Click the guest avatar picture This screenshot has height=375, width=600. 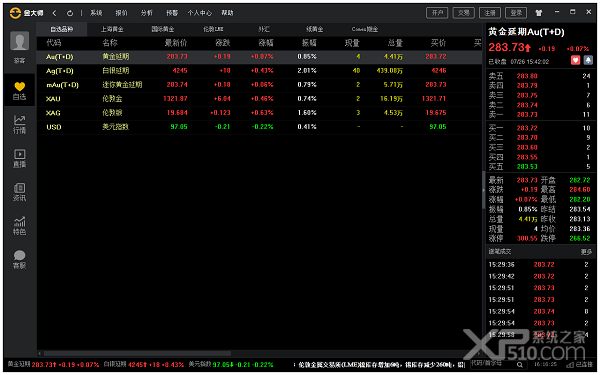click(x=20, y=41)
